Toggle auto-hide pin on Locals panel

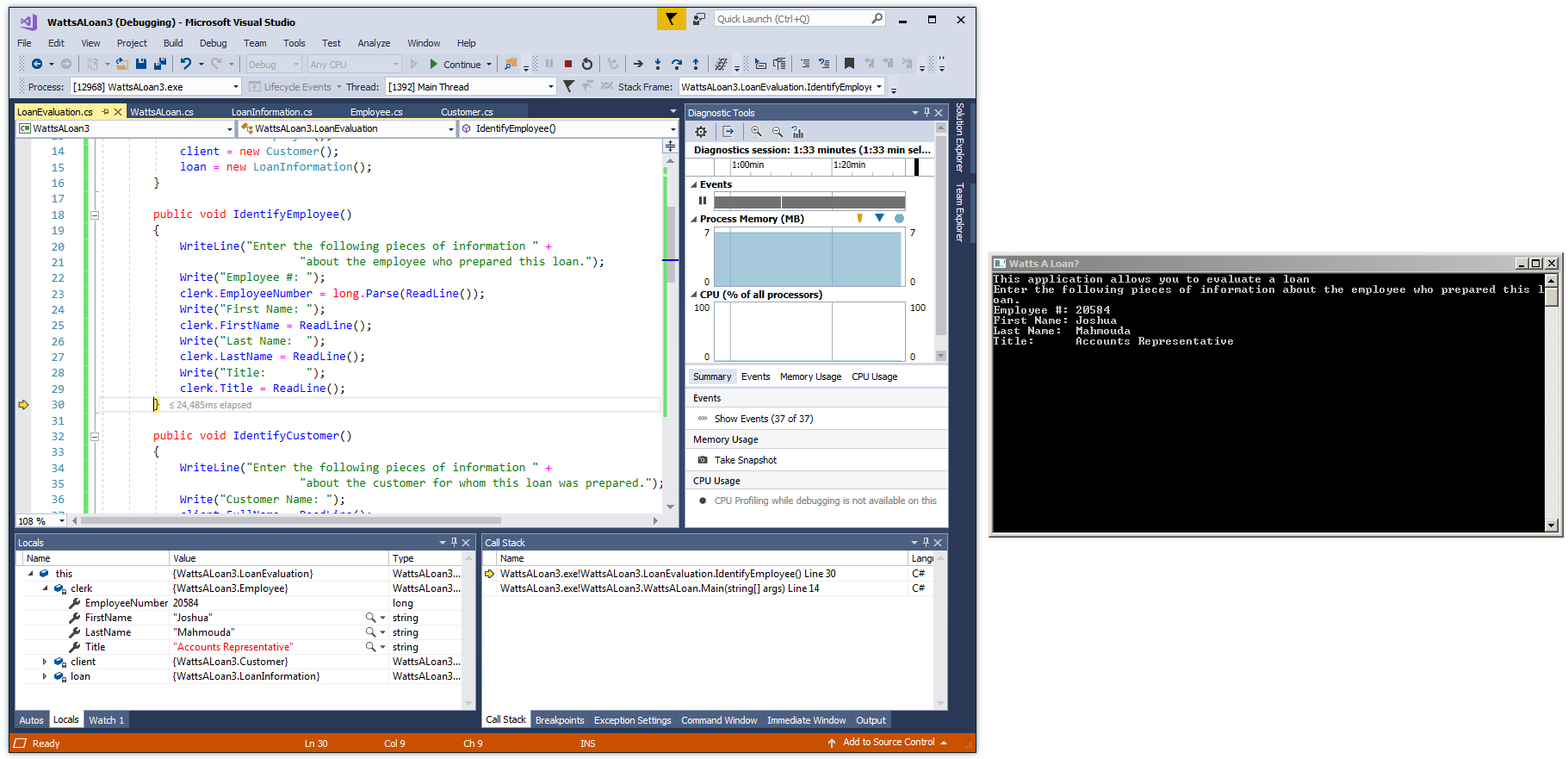(454, 543)
